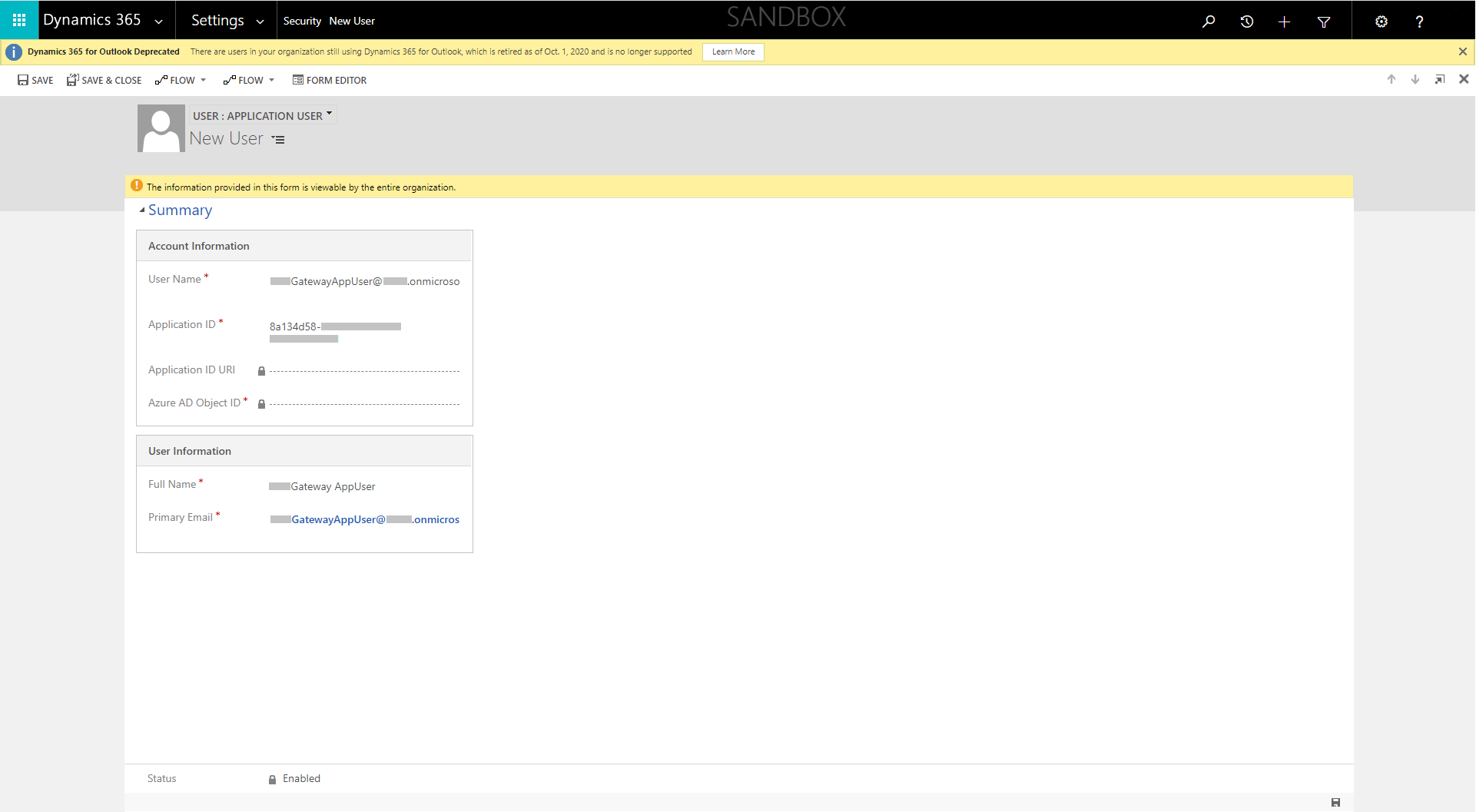Click the Application ID input field
This screenshot has width=1476, height=812.
click(364, 332)
